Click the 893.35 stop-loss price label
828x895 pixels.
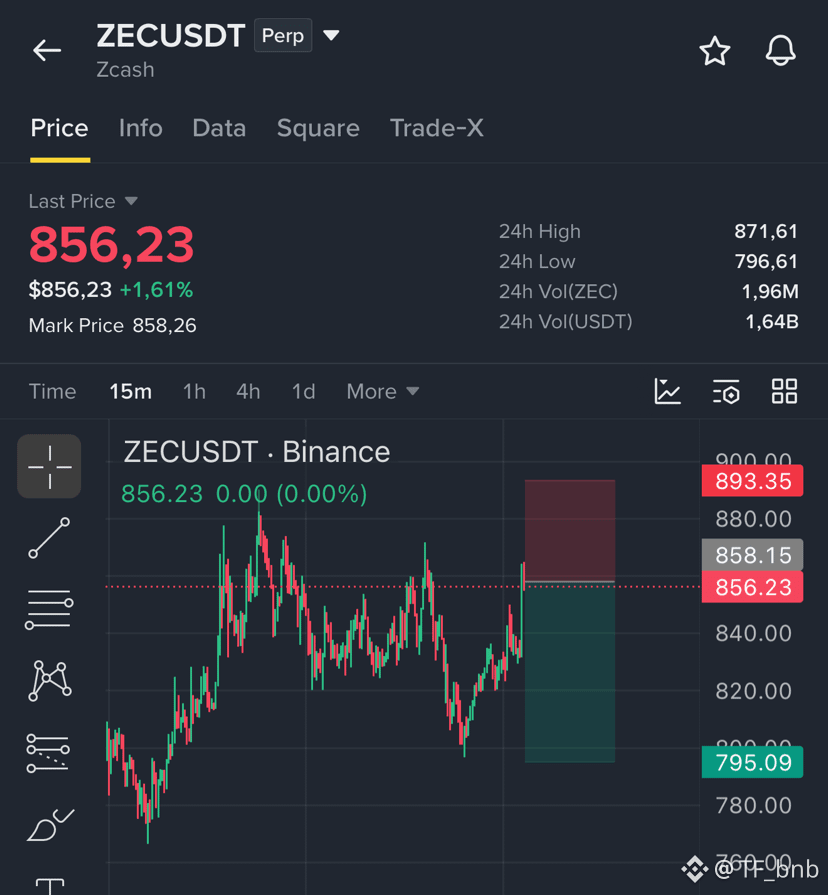(x=752, y=481)
